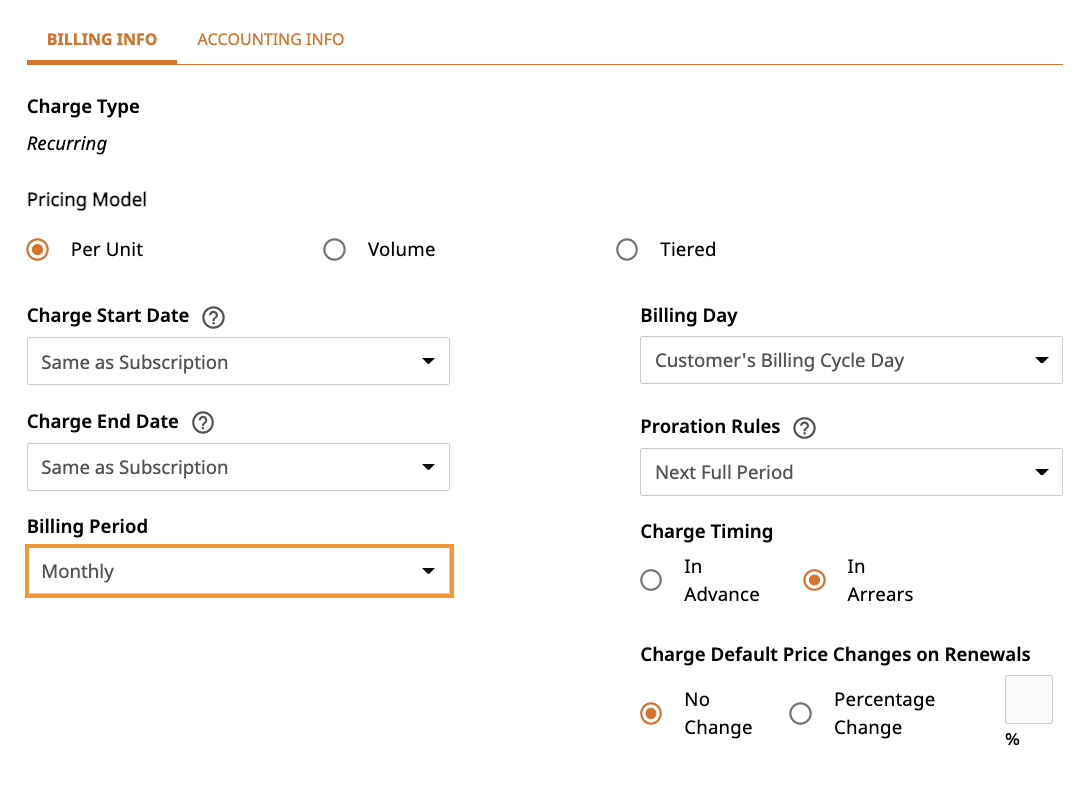The image size is (1088, 794).
Task: Click the Proration Rules help icon
Action: [x=804, y=428]
